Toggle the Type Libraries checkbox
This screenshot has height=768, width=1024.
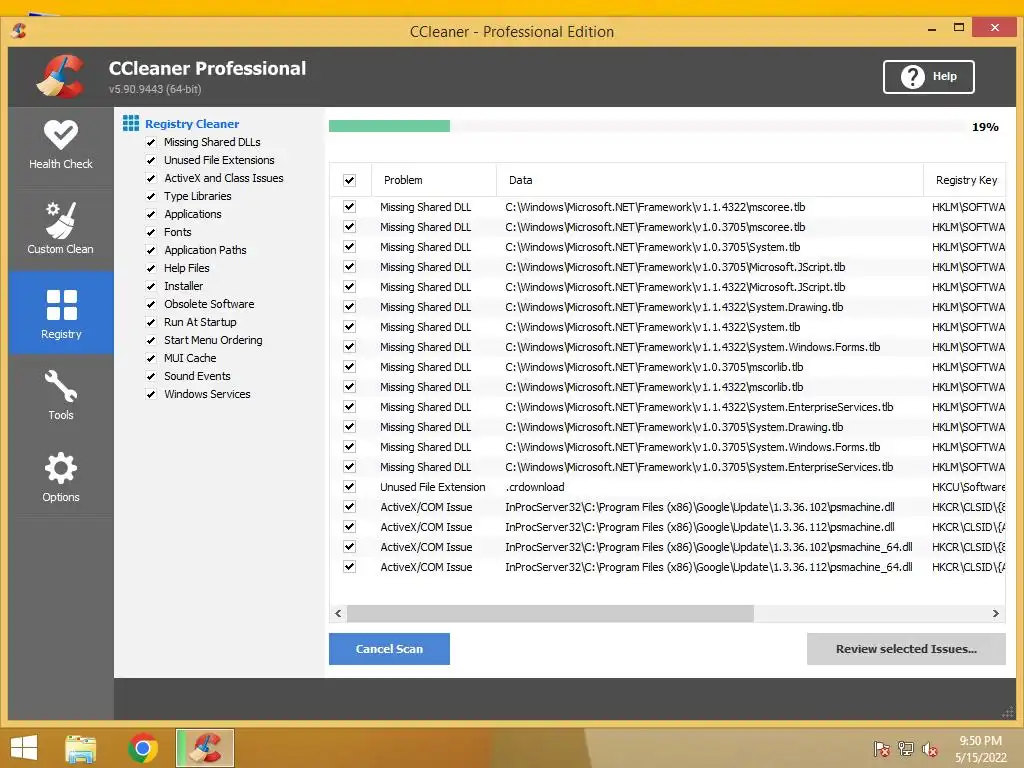[151, 197]
